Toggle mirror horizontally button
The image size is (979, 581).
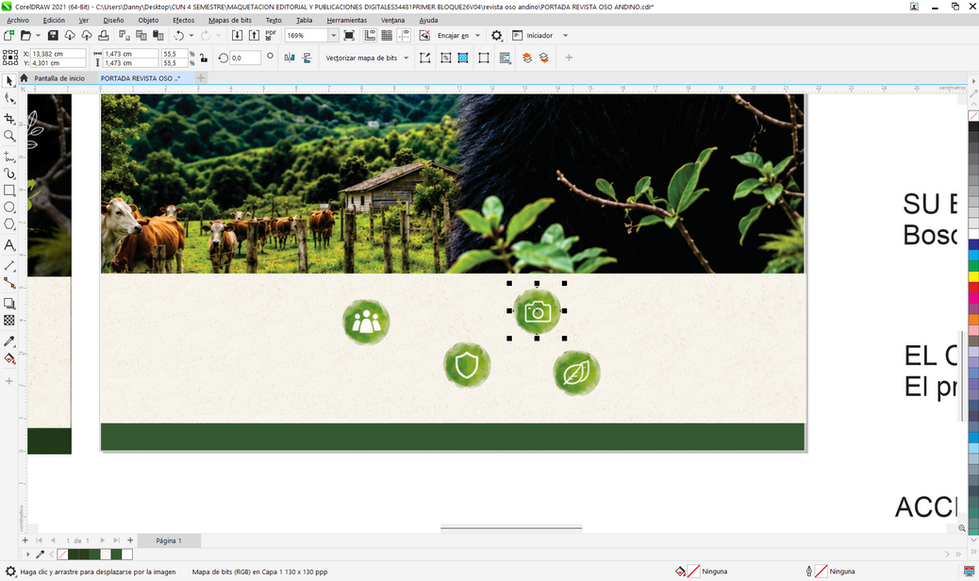289,58
